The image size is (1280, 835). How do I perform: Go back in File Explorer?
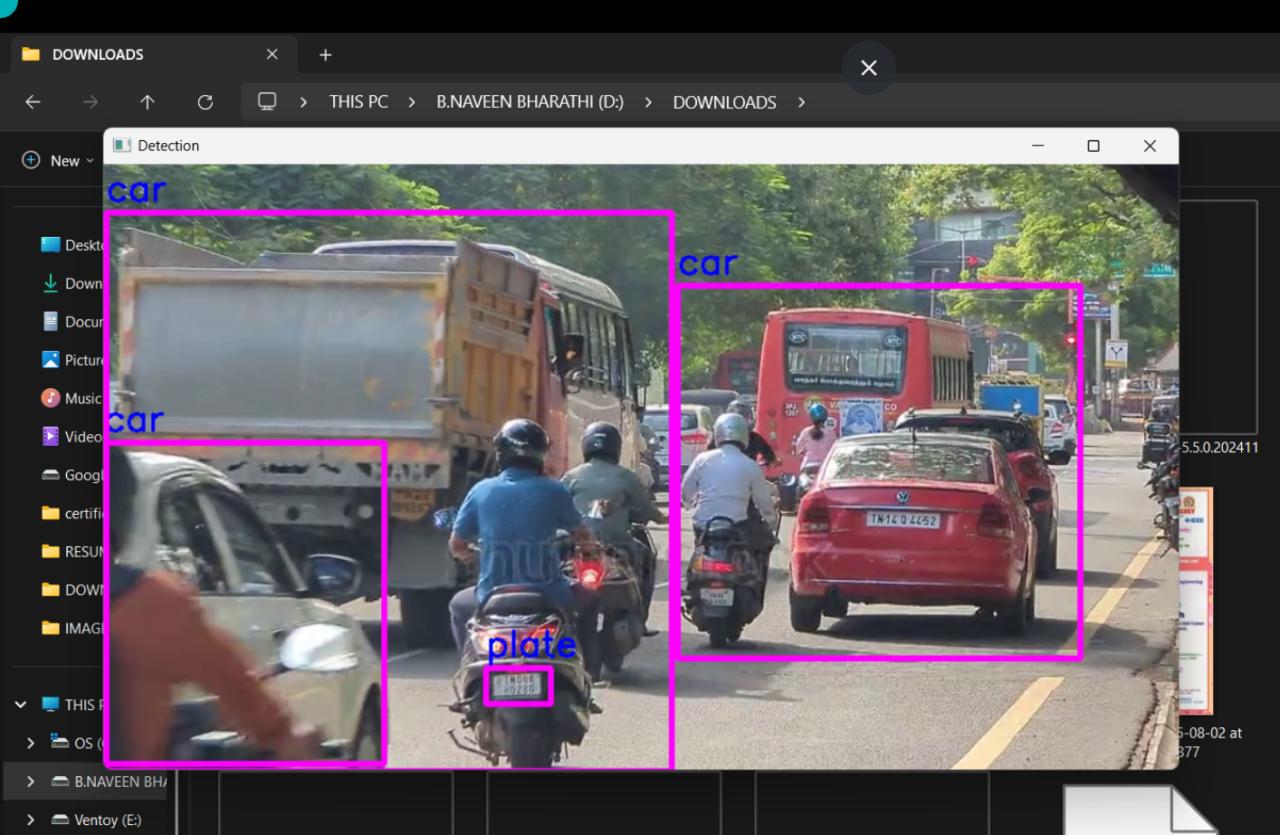(x=33, y=102)
